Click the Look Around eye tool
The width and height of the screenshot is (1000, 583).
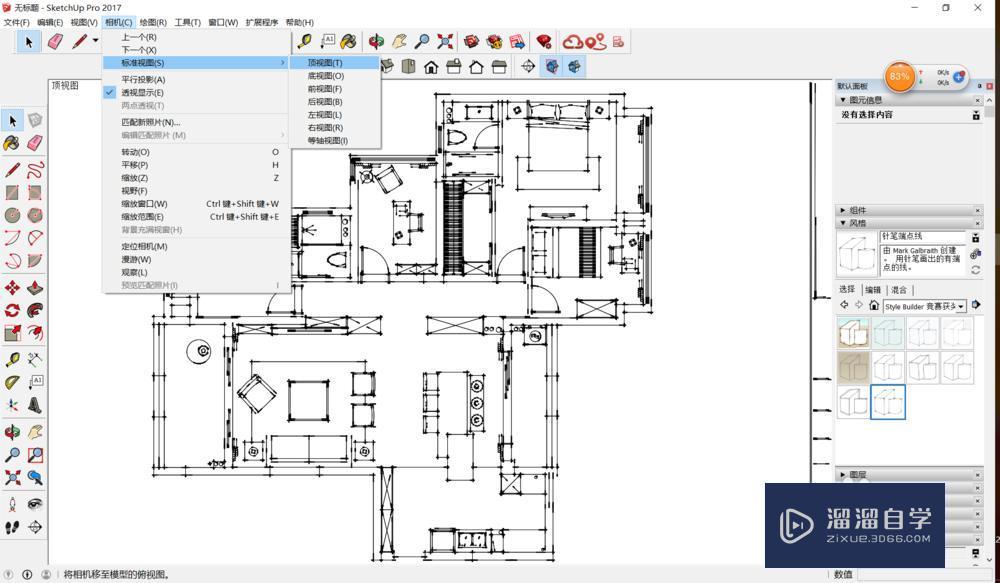(35, 504)
